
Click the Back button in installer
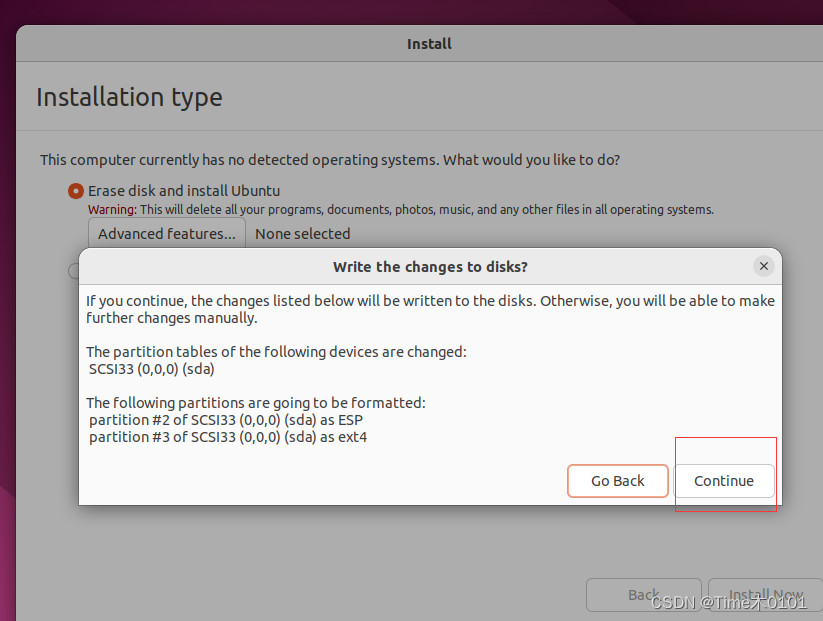[x=643, y=595]
